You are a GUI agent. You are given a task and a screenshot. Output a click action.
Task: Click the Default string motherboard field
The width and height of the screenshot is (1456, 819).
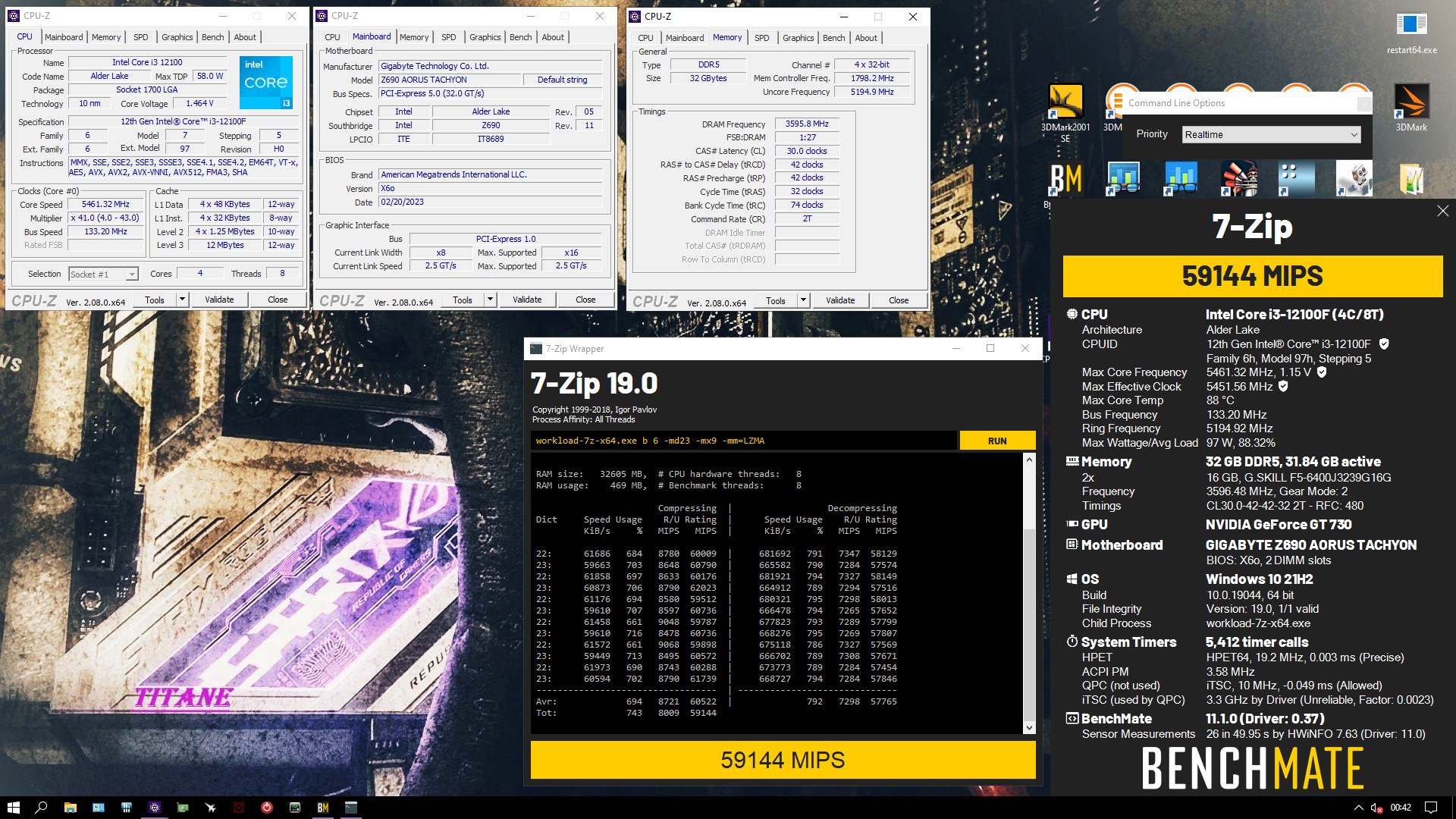coord(562,80)
